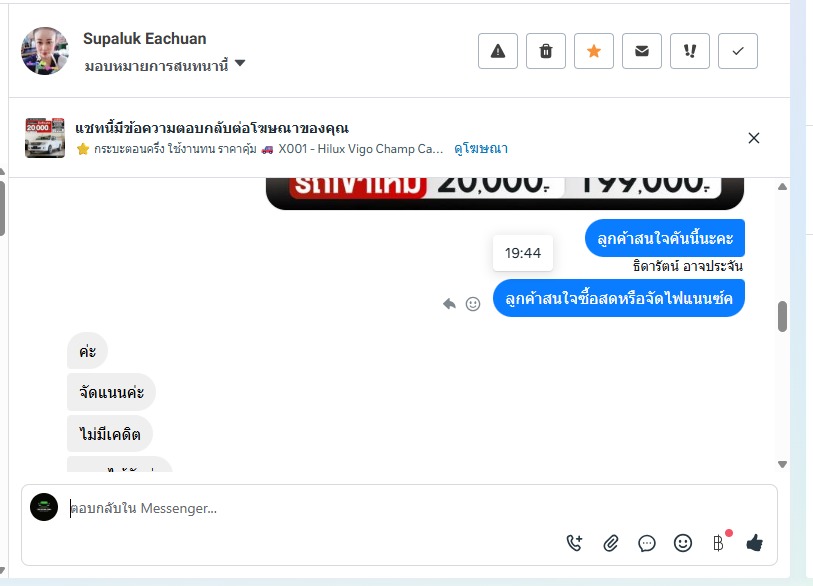This screenshot has width=813, height=586.
Task: Mark conversation as done with checkmark
Action: pyautogui.click(x=738, y=51)
